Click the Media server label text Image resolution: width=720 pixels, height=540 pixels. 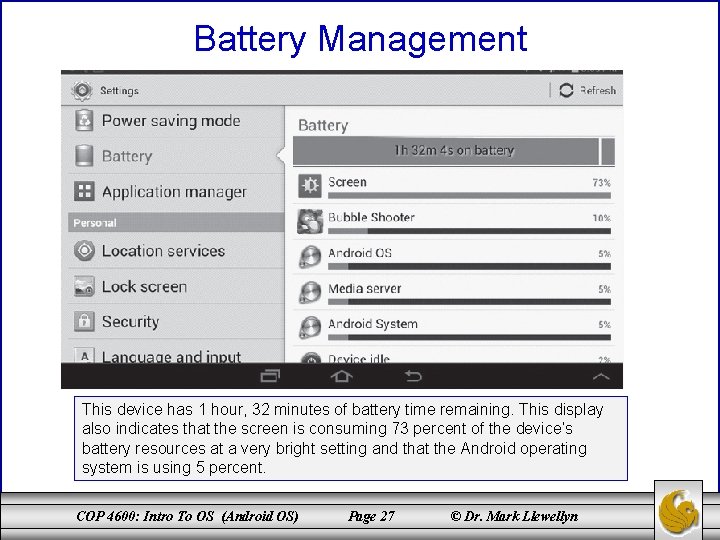[365, 288]
